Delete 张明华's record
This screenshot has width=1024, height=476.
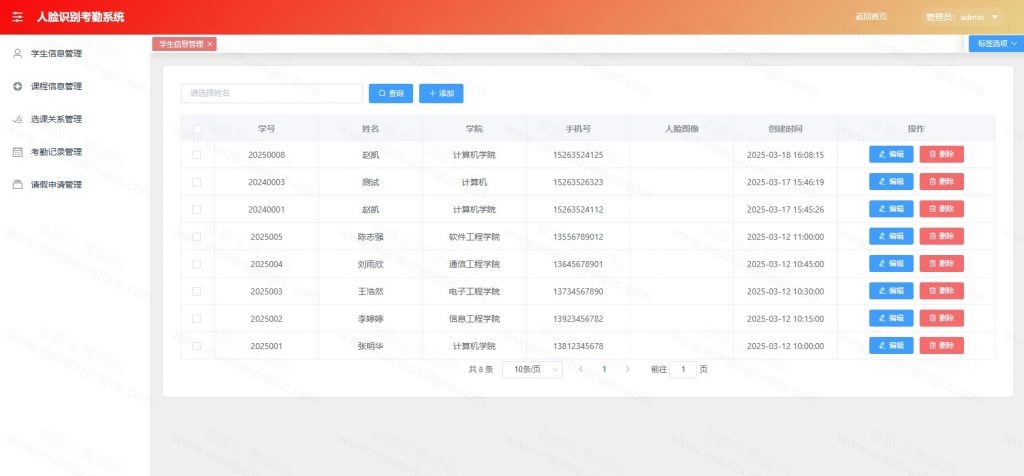click(942, 345)
